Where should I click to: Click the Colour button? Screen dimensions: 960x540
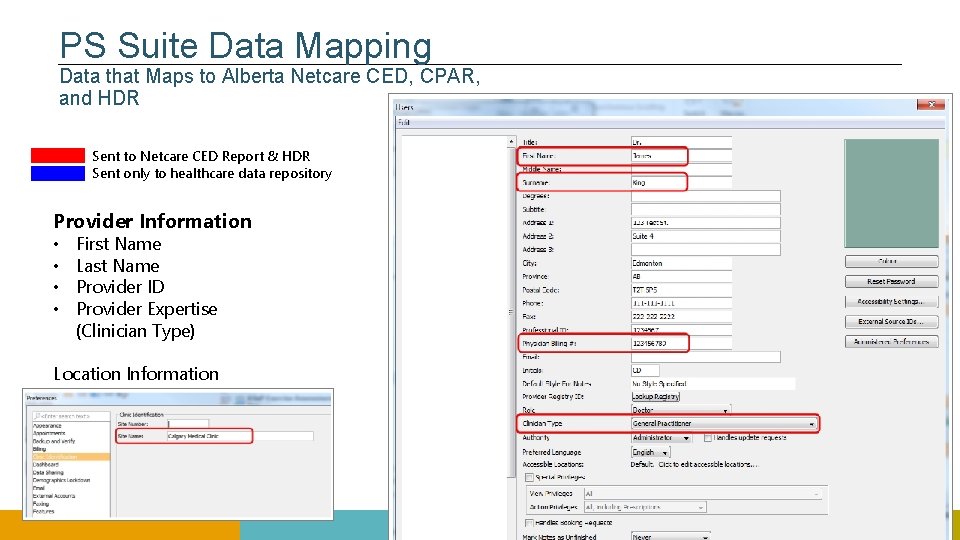point(891,261)
